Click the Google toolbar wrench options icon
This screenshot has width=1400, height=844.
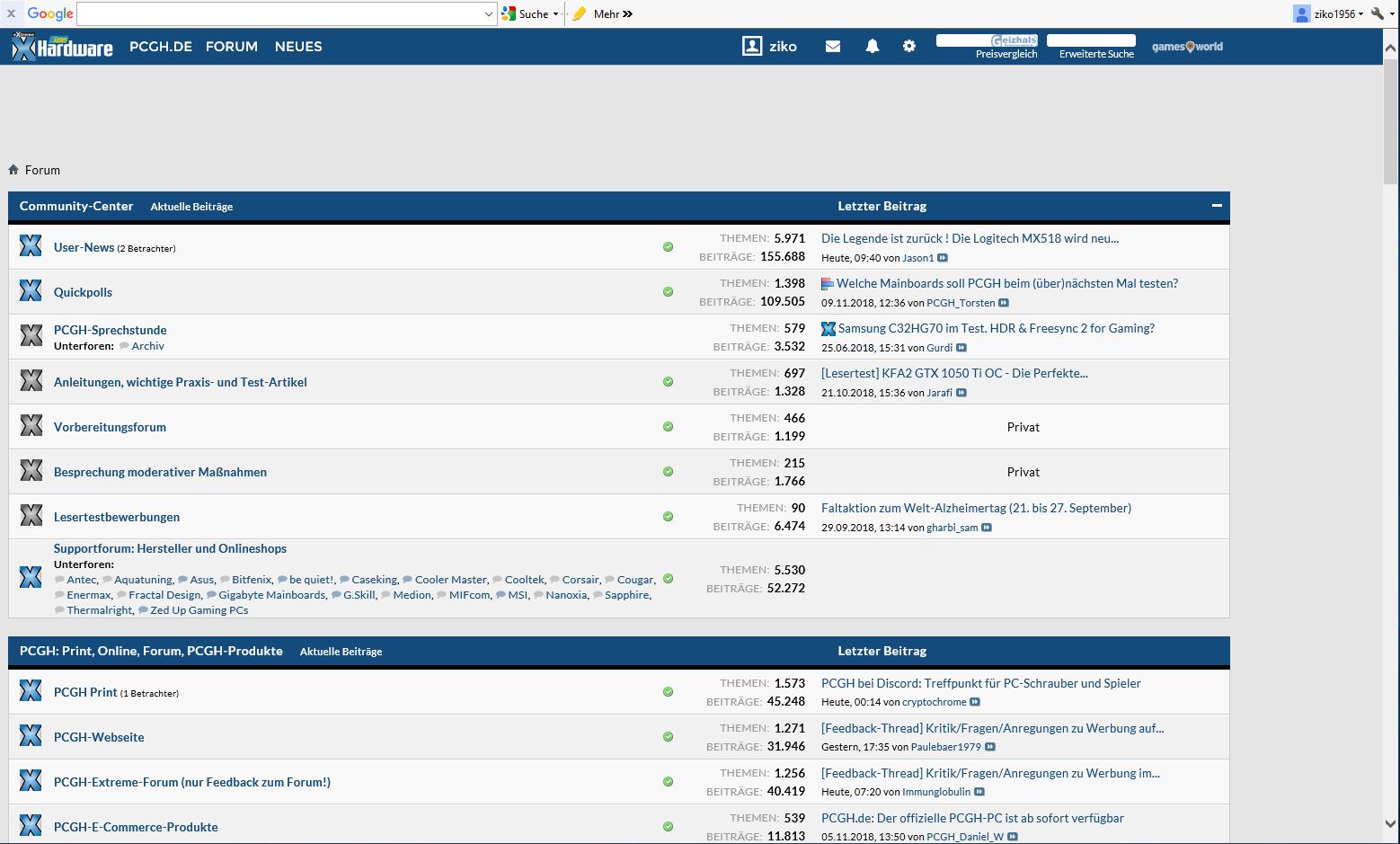pos(1376,13)
